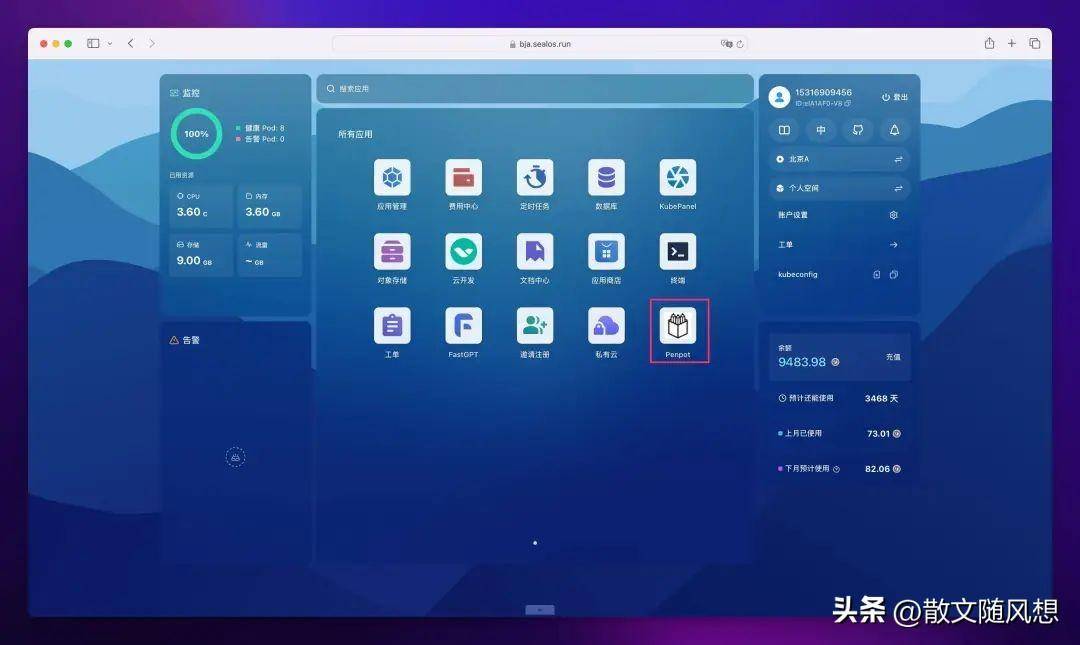Launch FastGPT
1080x645 pixels.
[x=463, y=325]
